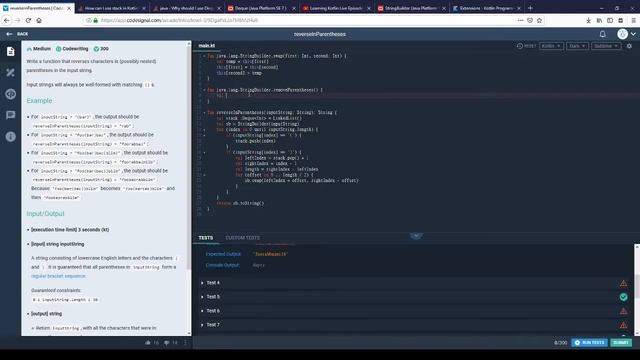Image resolution: width=640 pixels, height=360 pixels.
Task: Open the user avatar profile
Action: click(622, 34)
